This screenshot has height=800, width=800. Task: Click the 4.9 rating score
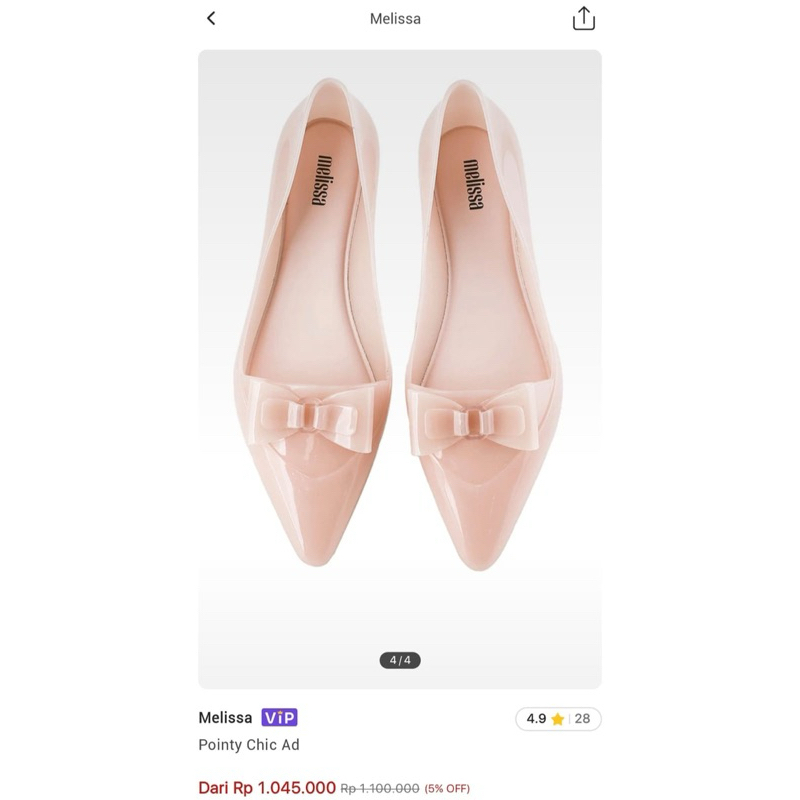coord(536,719)
